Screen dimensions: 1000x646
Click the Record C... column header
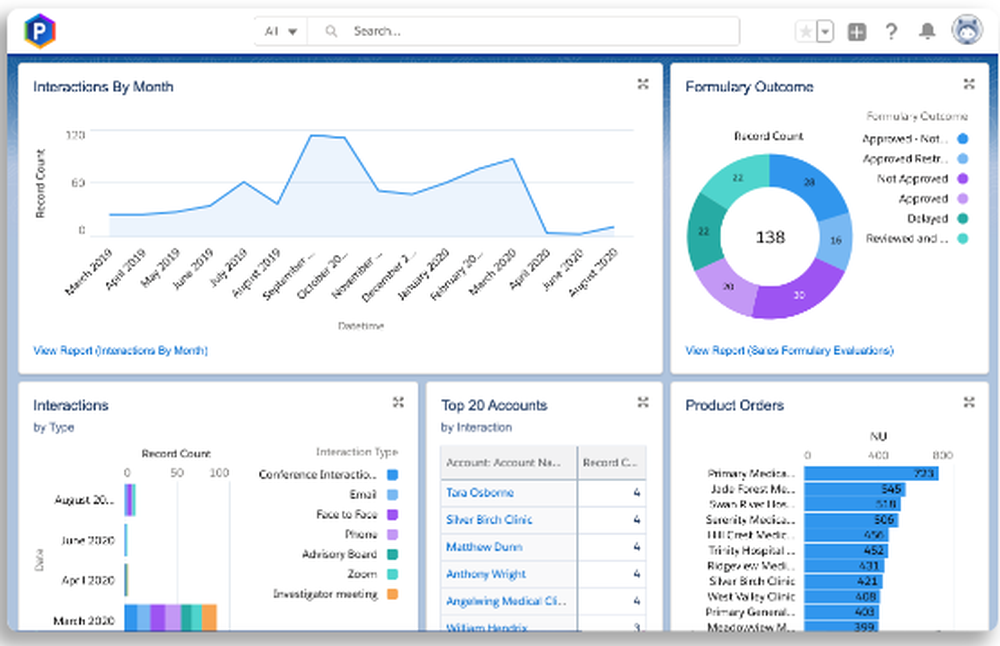pyautogui.click(x=612, y=462)
